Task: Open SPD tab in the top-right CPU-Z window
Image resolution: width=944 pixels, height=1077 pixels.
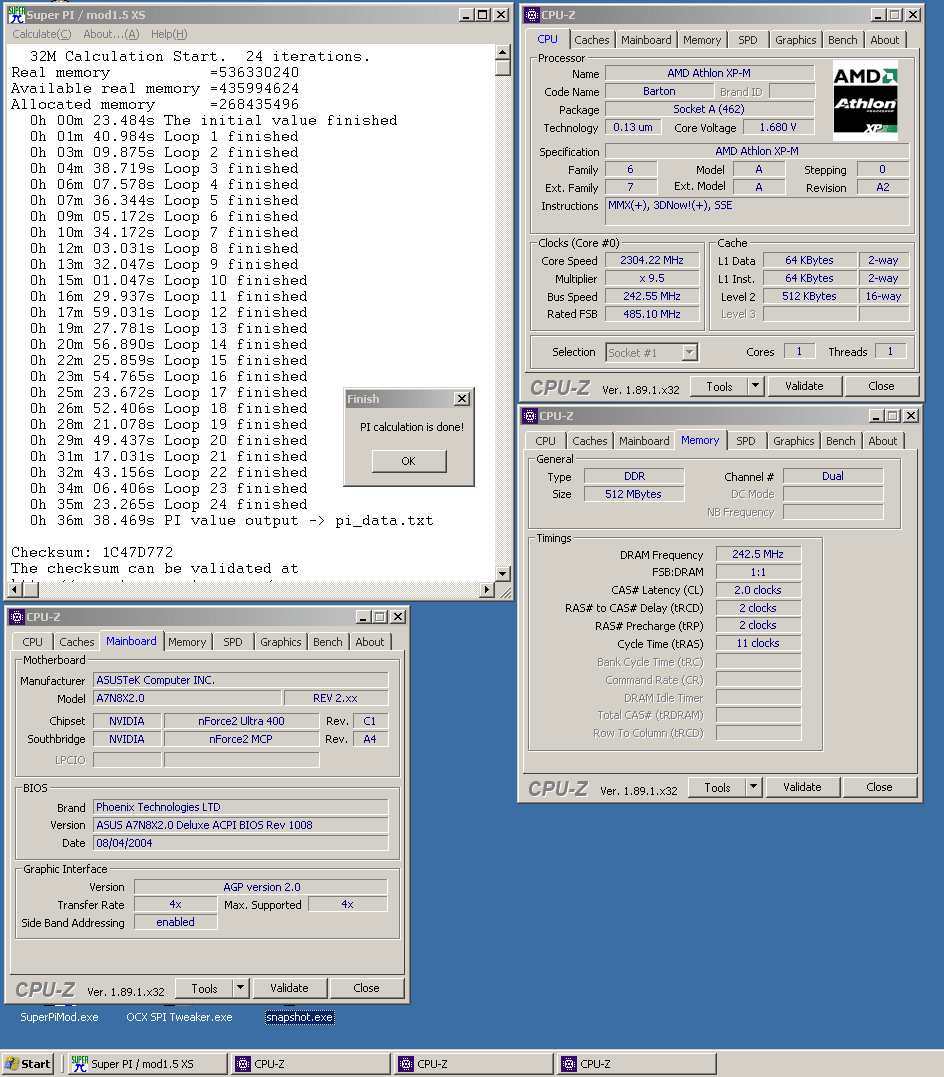Action: [x=748, y=40]
